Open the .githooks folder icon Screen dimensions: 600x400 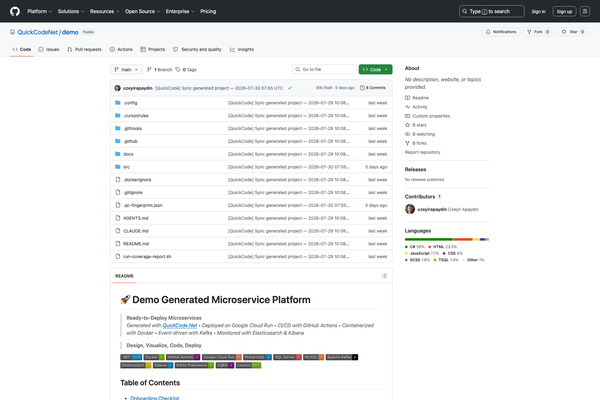click(x=118, y=128)
